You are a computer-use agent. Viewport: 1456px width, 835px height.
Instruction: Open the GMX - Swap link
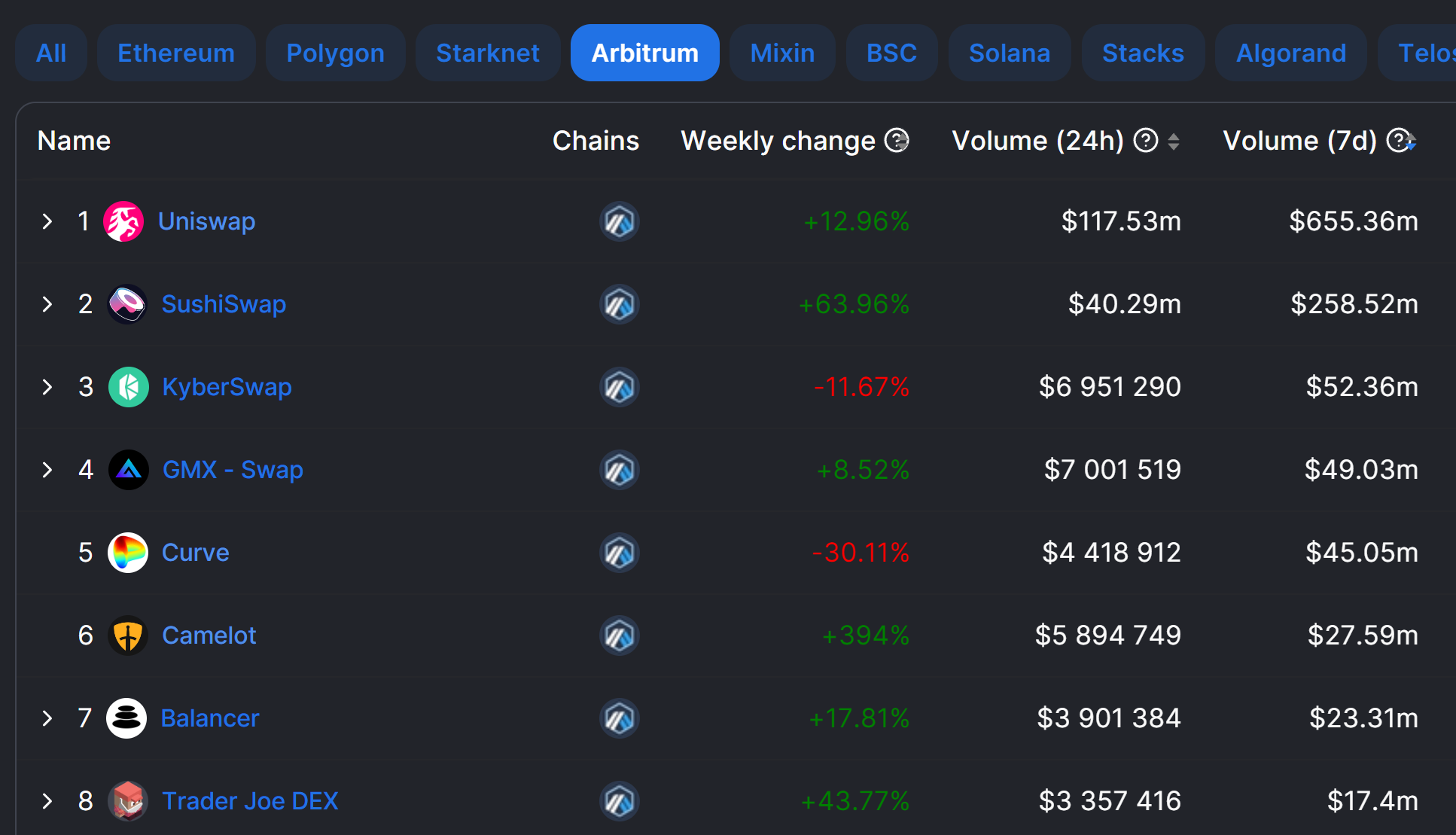pyautogui.click(x=233, y=470)
